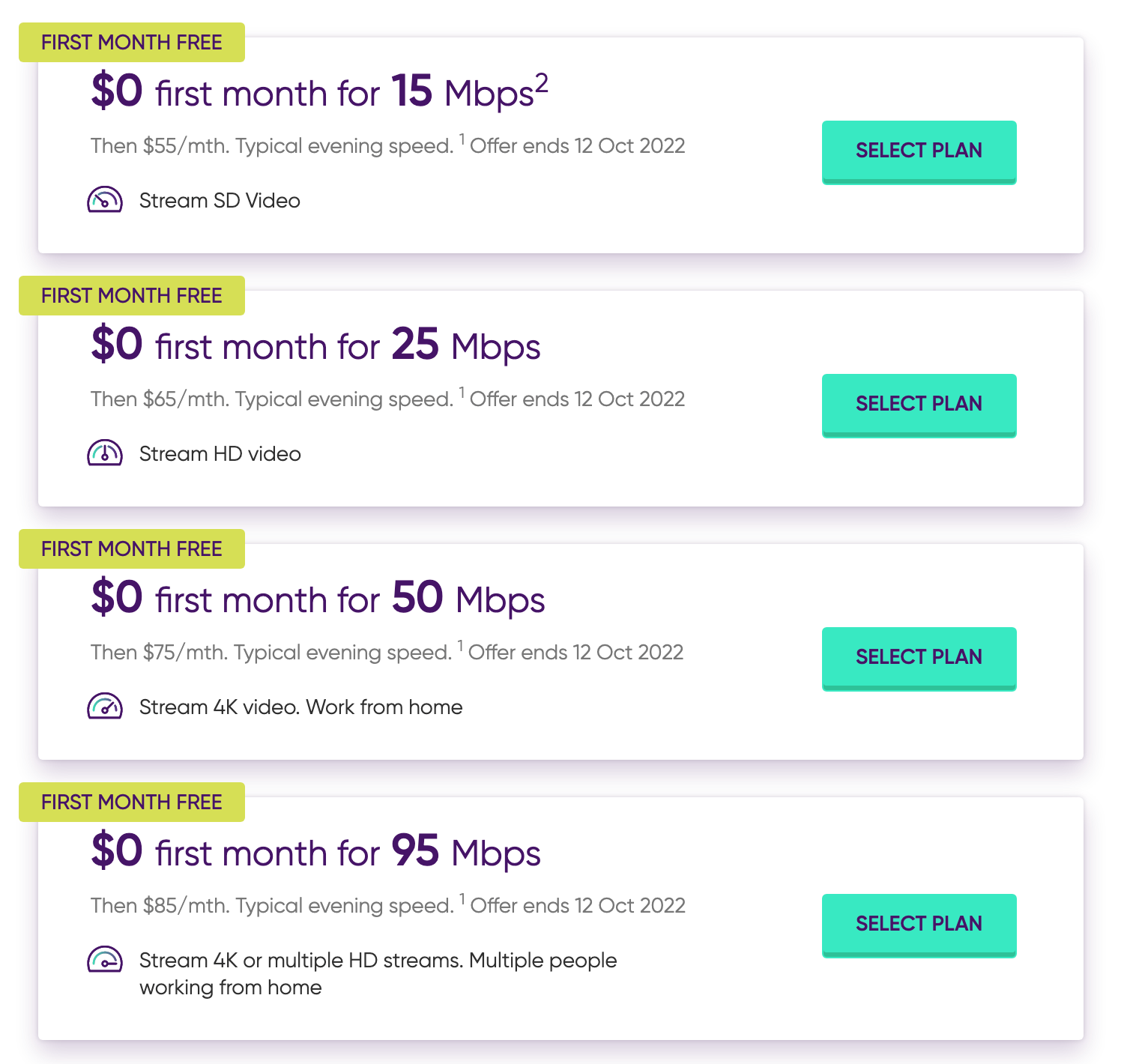Viewport: 1121px width, 1064px height.
Task: Click the FIRST MONTH FREE badge above 95 Mbps
Action: (132, 802)
